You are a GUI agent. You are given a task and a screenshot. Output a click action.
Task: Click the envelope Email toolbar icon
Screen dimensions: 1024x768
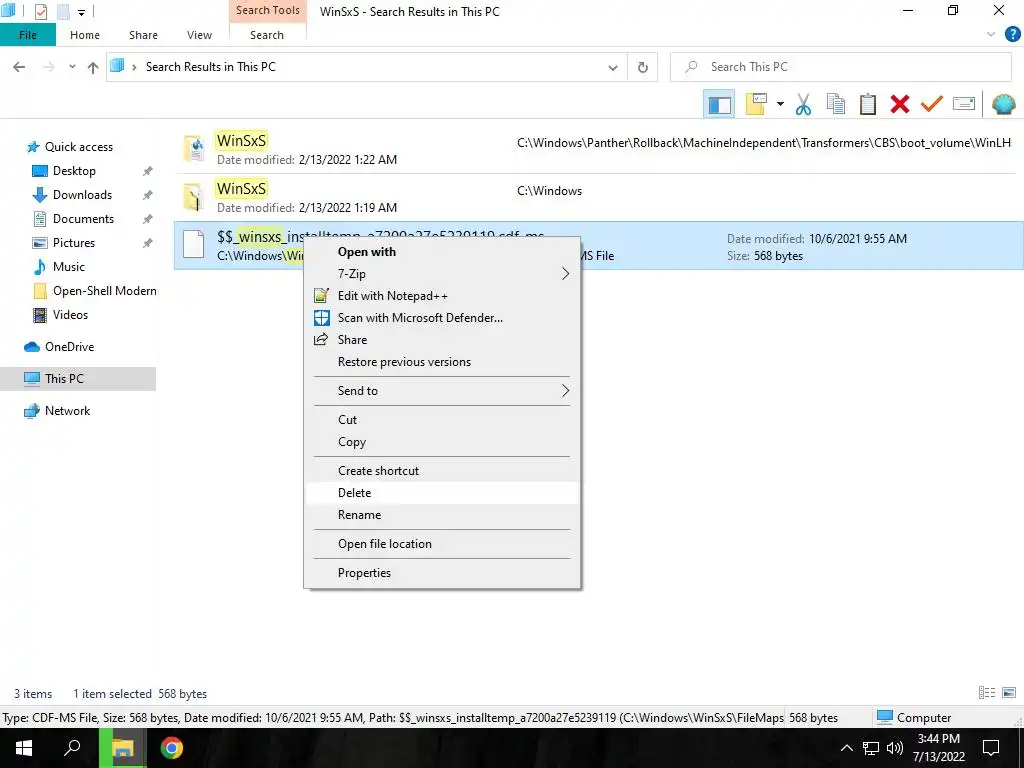(964, 104)
